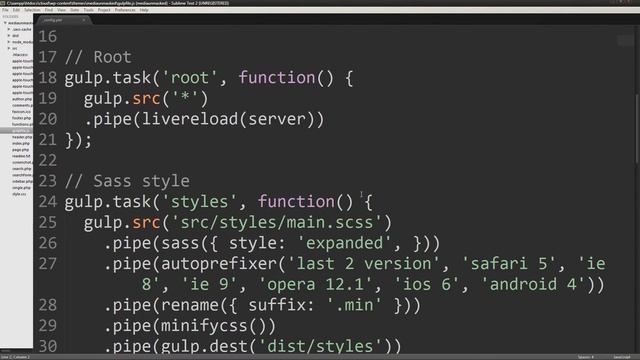Open the Preferences menu

125,10
